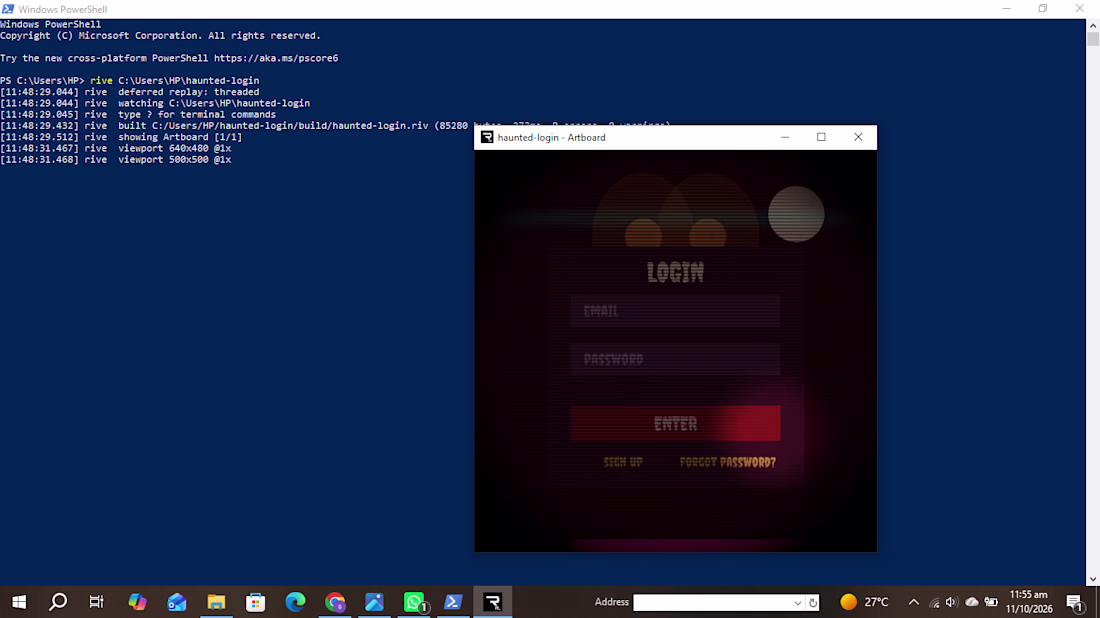The height and width of the screenshot is (618, 1100).
Task: Click the PowerShell icon in its title bar
Action: coord(8,9)
